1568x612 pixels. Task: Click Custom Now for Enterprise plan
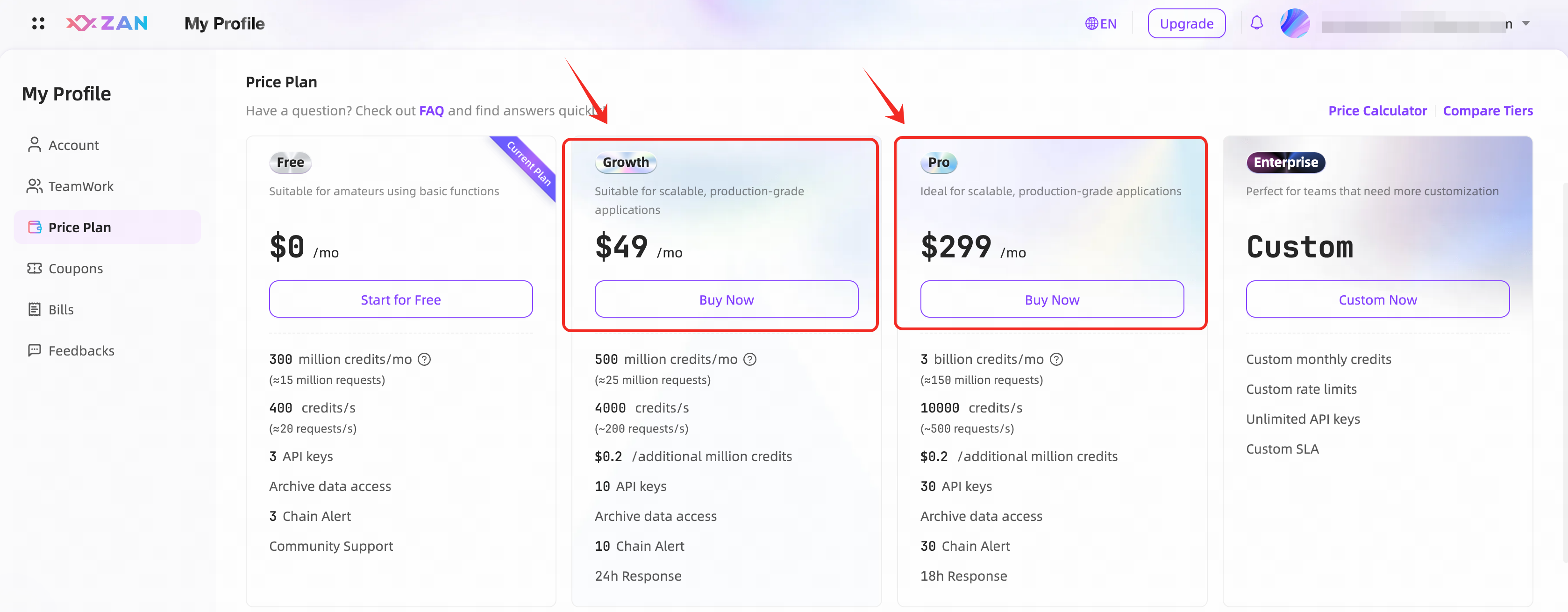tap(1377, 299)
